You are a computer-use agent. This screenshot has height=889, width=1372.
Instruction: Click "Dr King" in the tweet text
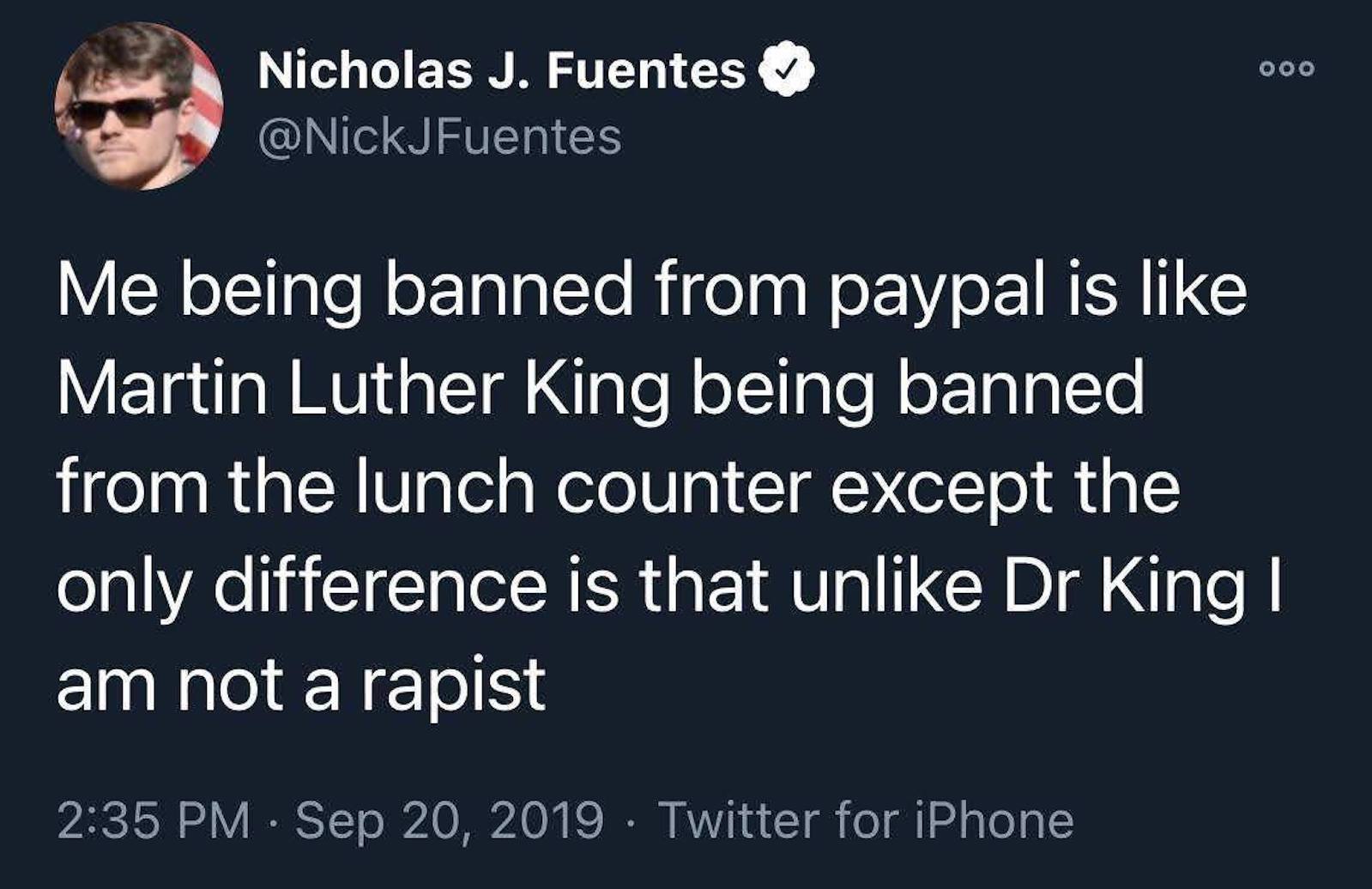[1124, 587]
